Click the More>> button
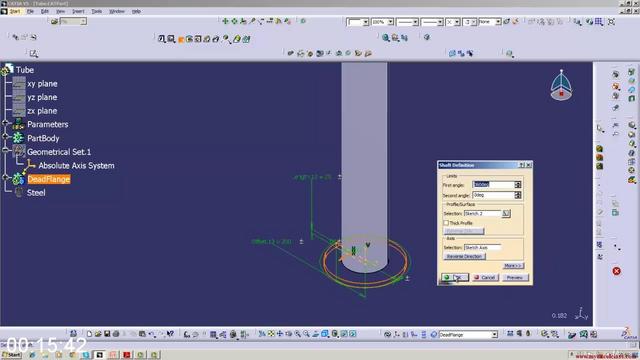Screen dimensions: 640x360 click(x=513, y=266)
